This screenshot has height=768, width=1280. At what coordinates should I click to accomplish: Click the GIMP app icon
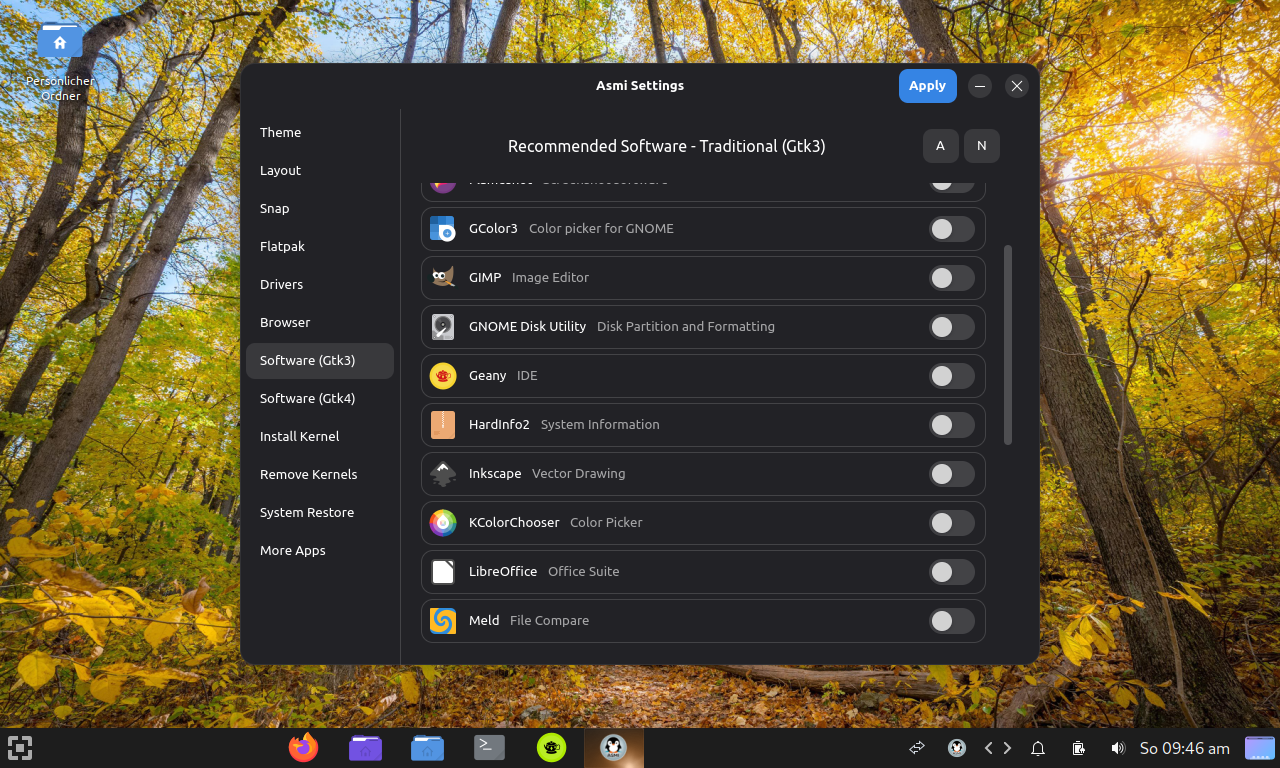coord(443,277)
